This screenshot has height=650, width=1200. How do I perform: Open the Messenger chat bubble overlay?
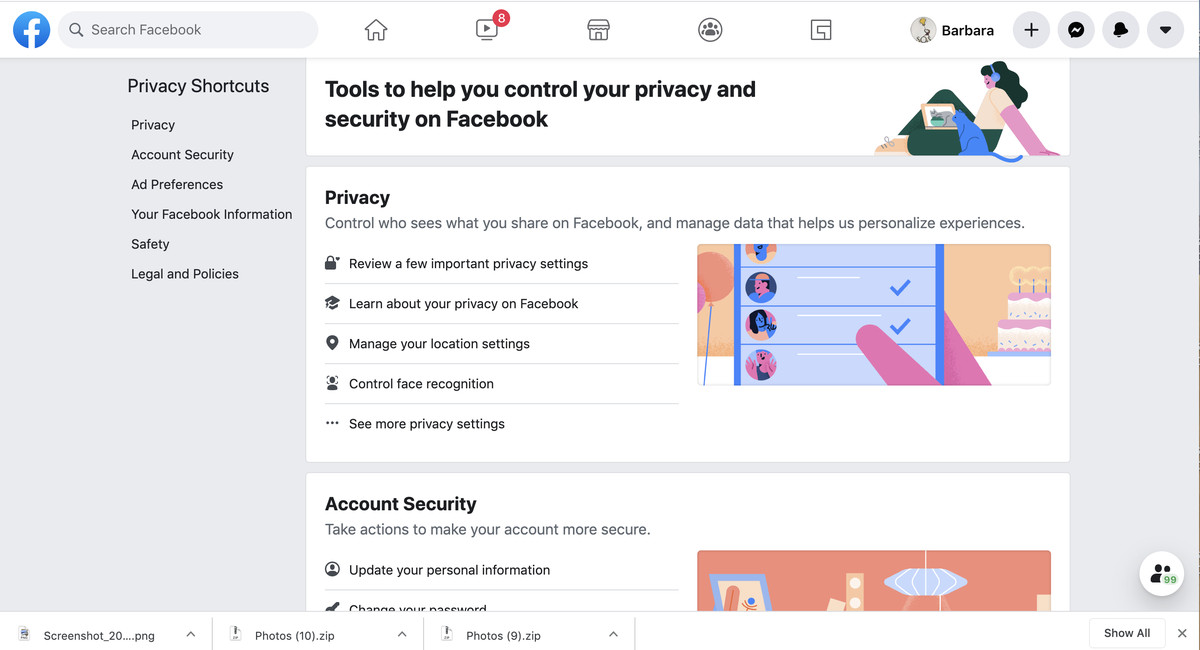click(1161, 573)
